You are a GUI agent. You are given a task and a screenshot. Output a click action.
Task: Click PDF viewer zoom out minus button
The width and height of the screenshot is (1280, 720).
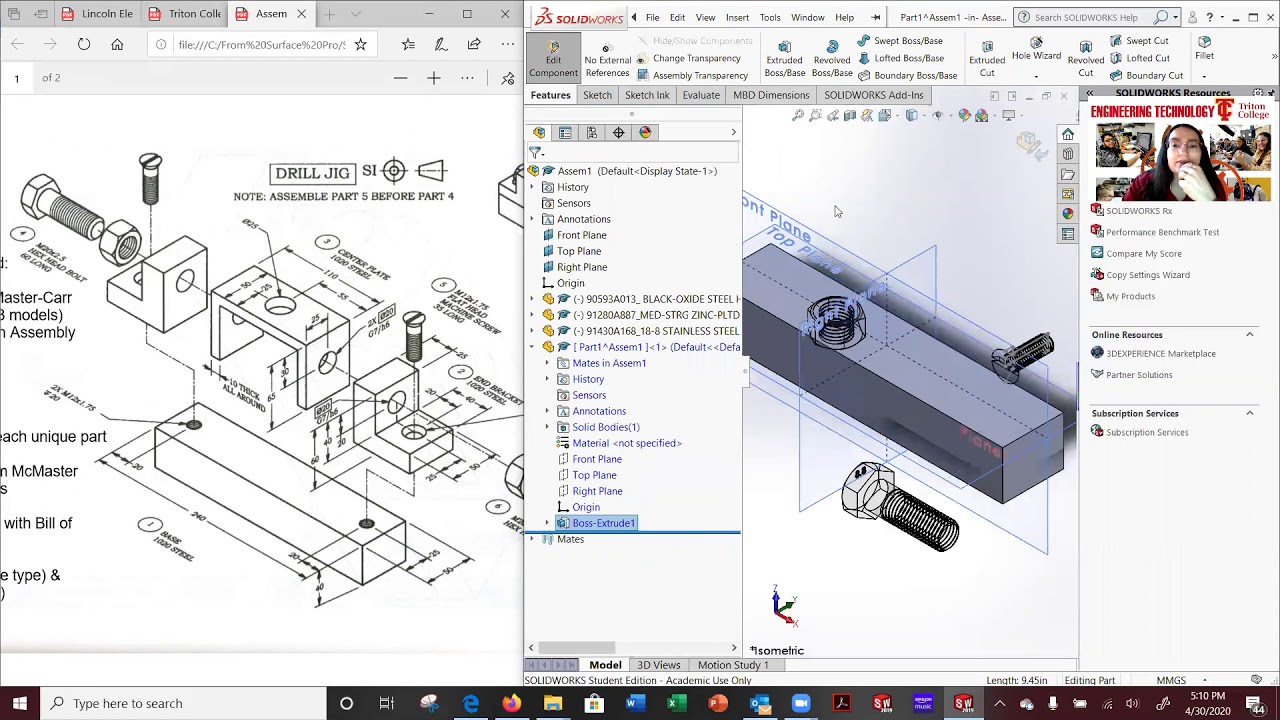pyautogui.click(x=400, y=78)
